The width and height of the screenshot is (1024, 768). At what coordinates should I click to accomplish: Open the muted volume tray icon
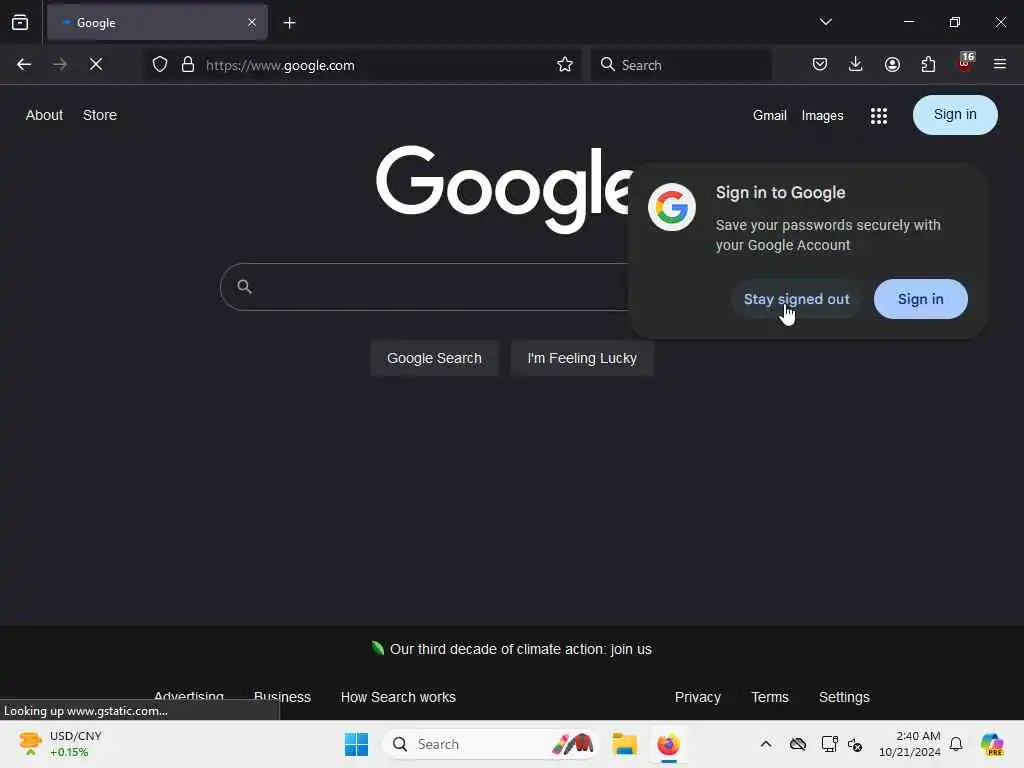coord(855,744)
